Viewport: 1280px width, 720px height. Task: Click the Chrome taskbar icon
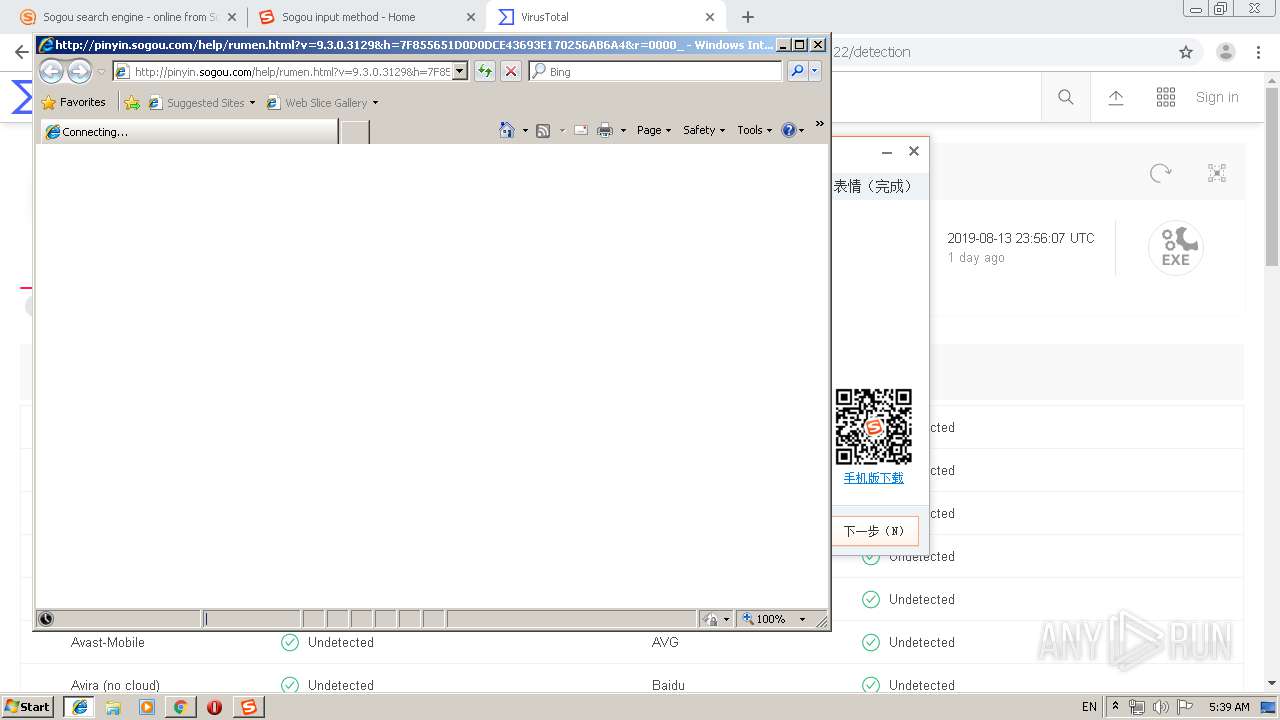point(180,707)
